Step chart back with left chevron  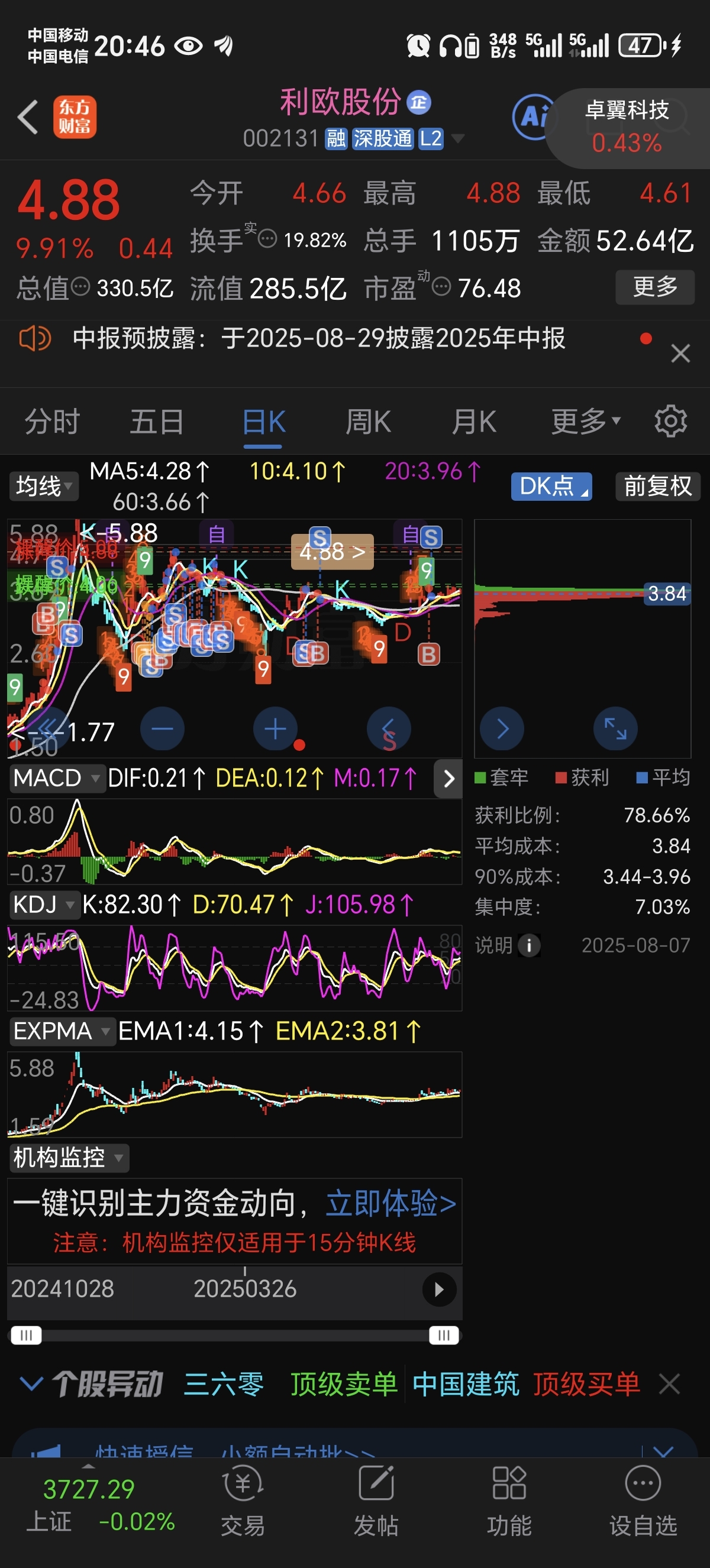tap(389, 728)
